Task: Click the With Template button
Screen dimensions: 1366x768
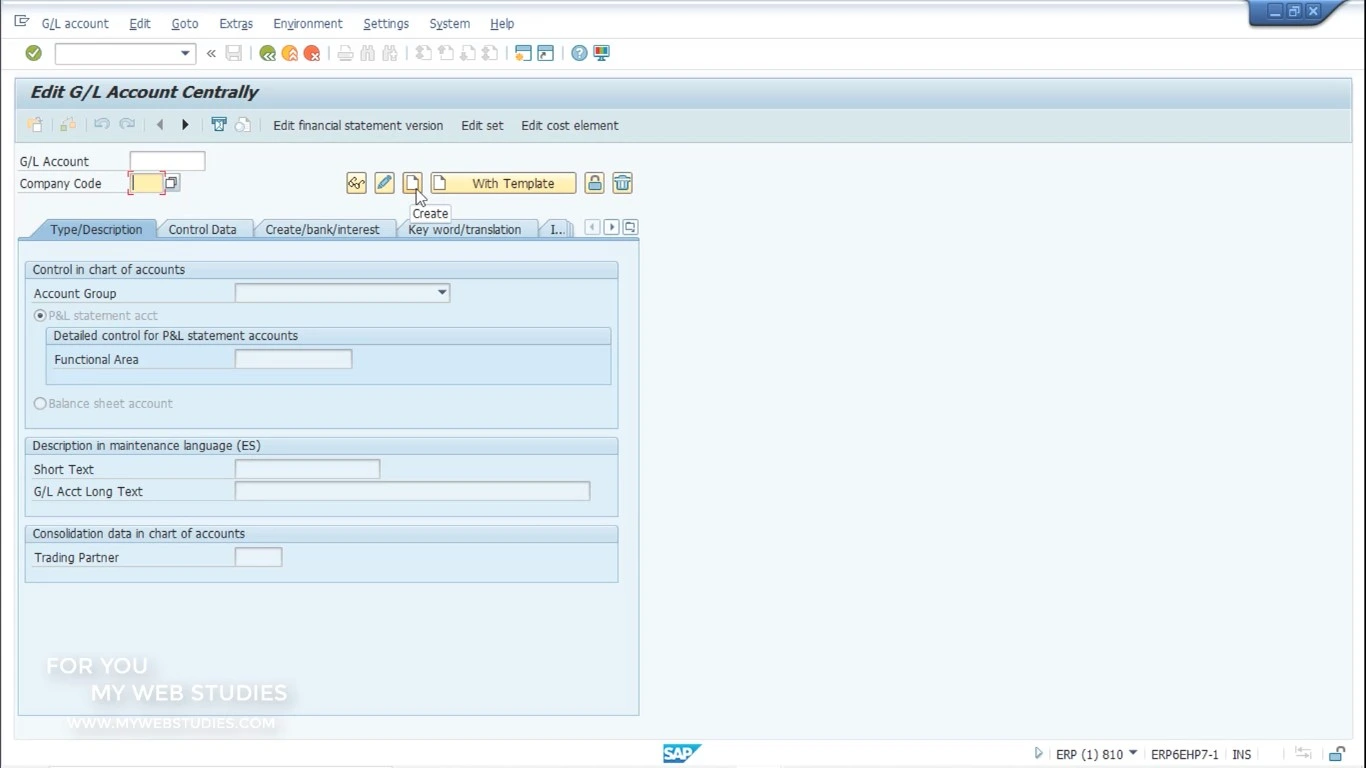Action: (503, 183)
